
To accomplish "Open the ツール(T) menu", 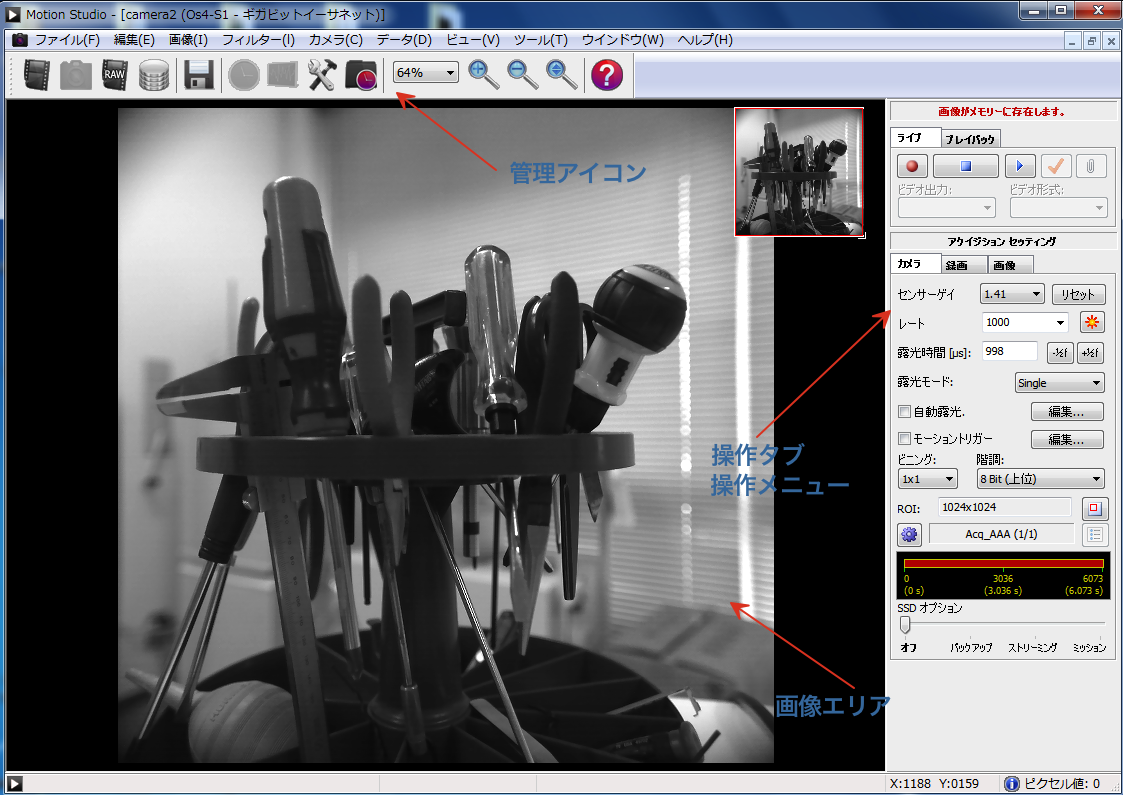I will point(541,40).
